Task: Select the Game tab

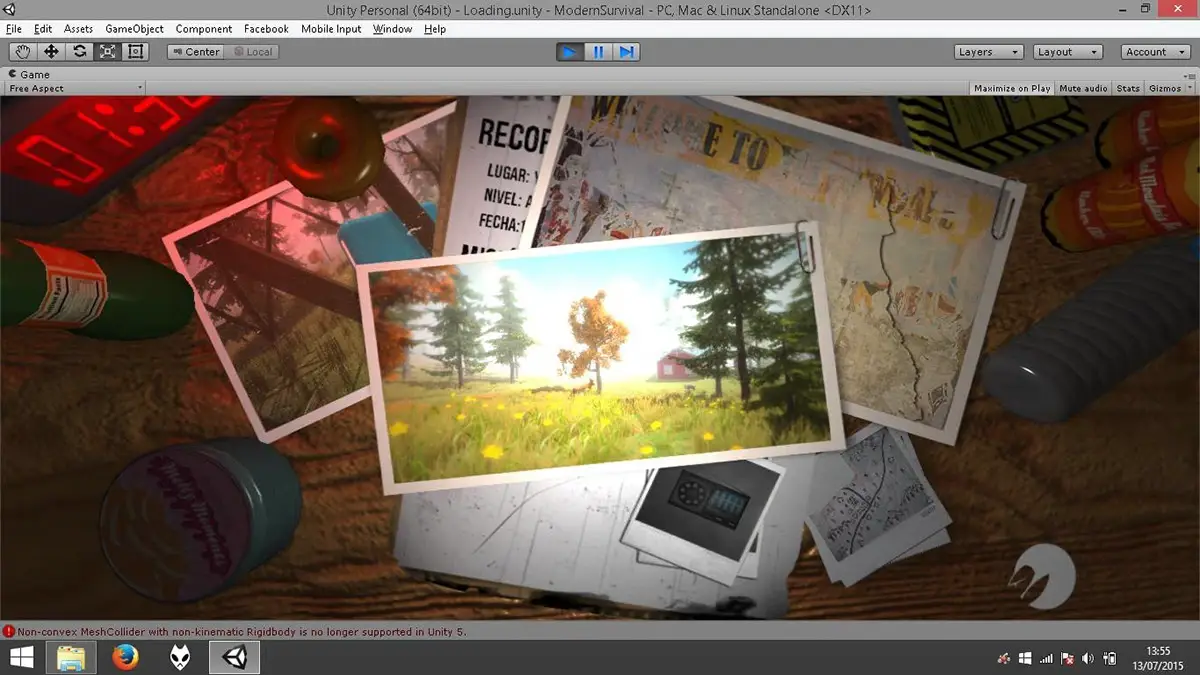Action: 28,74
